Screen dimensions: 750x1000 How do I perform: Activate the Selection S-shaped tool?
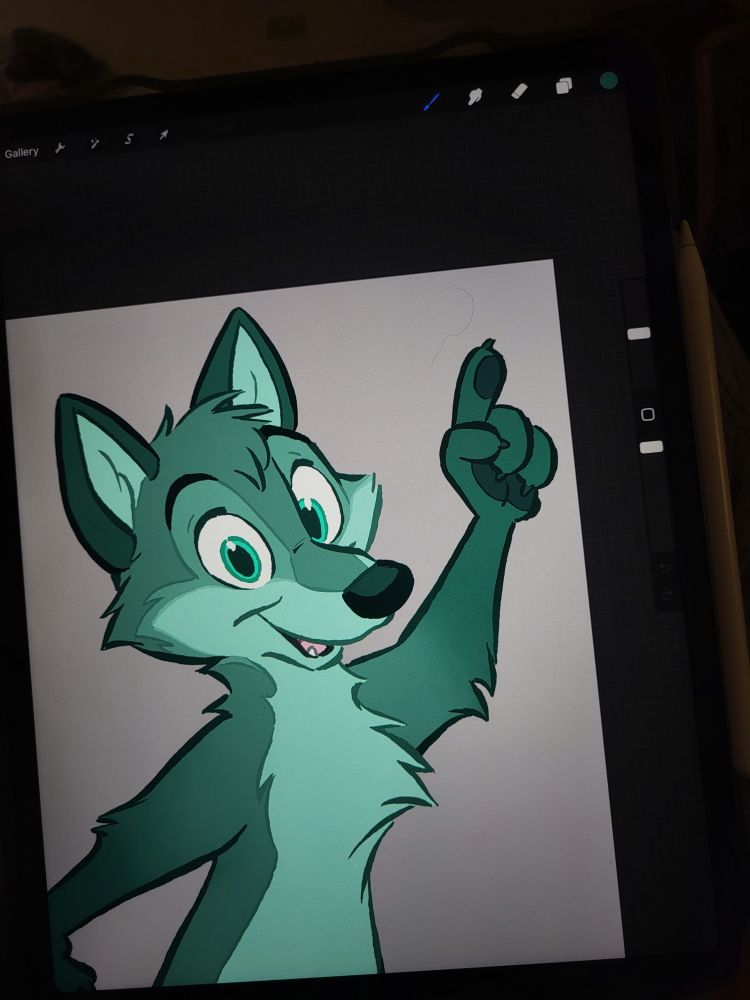tap(129, 139)
